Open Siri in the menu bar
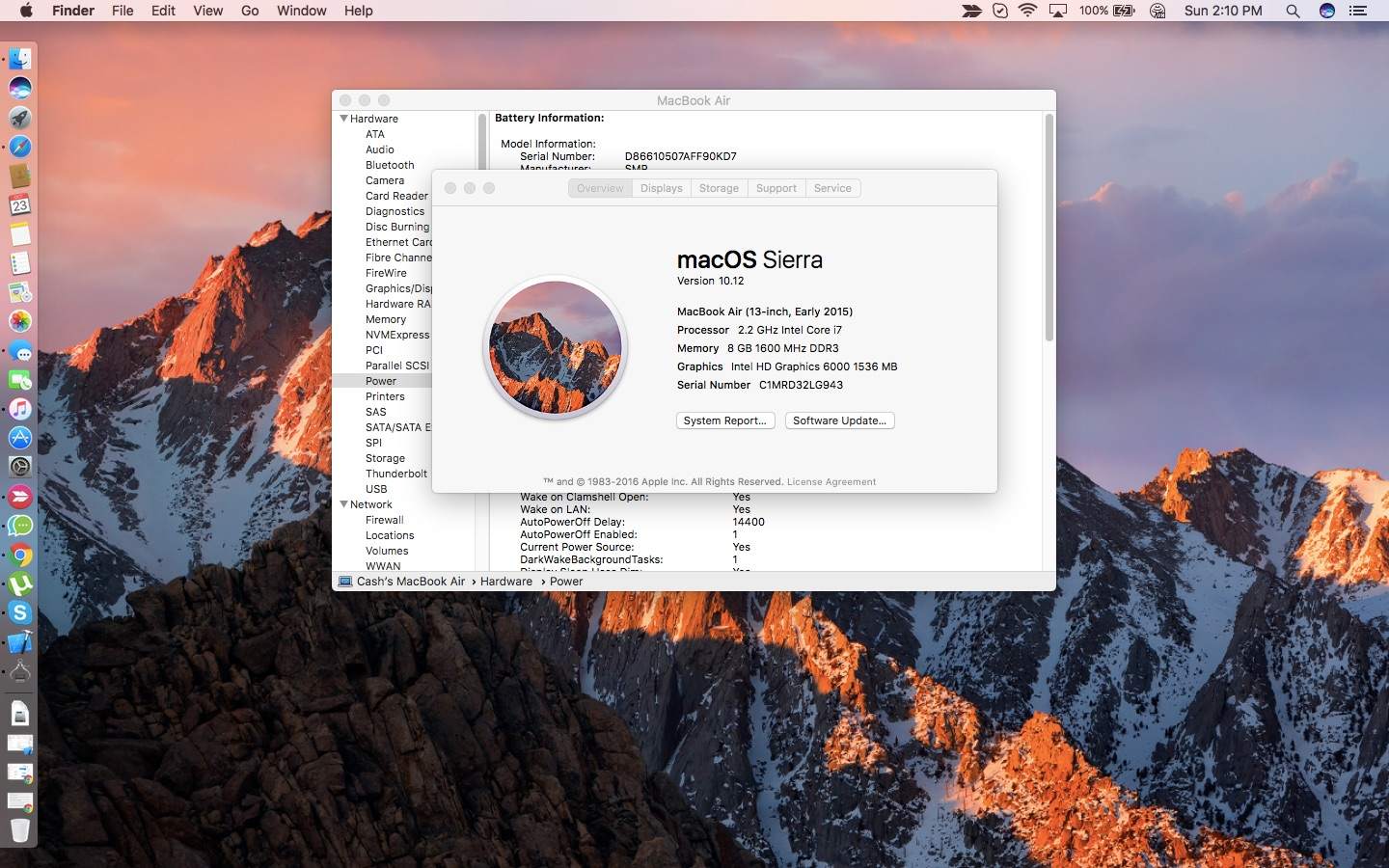 tap(1327, 11)
